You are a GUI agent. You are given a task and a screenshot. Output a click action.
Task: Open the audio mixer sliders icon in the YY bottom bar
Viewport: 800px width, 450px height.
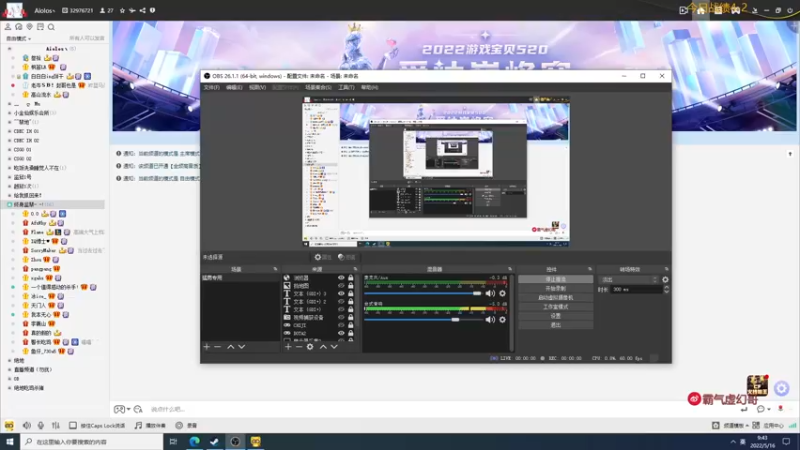click(x=56, y=426)
